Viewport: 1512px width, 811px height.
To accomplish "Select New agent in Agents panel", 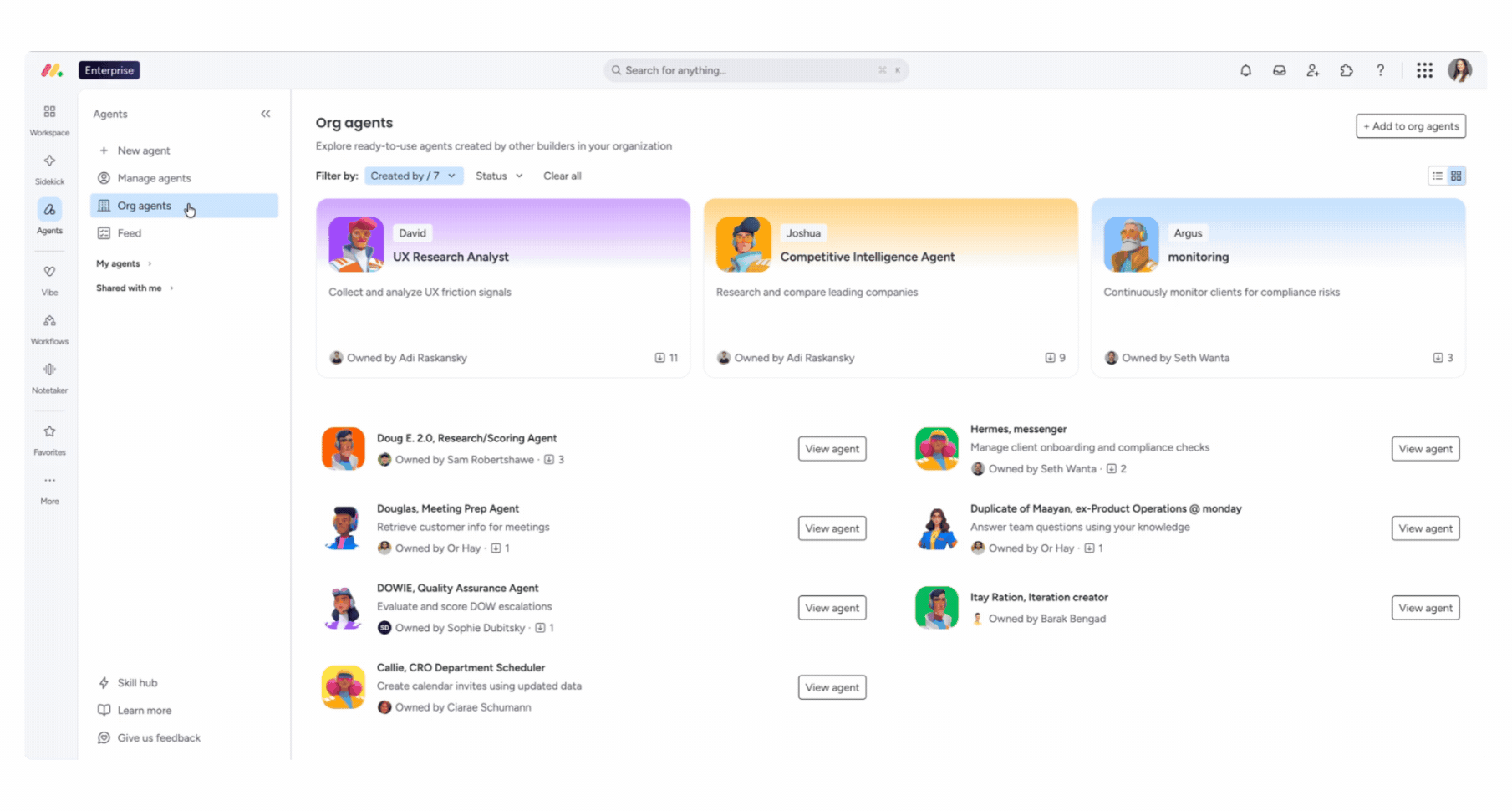I will 184,150.
